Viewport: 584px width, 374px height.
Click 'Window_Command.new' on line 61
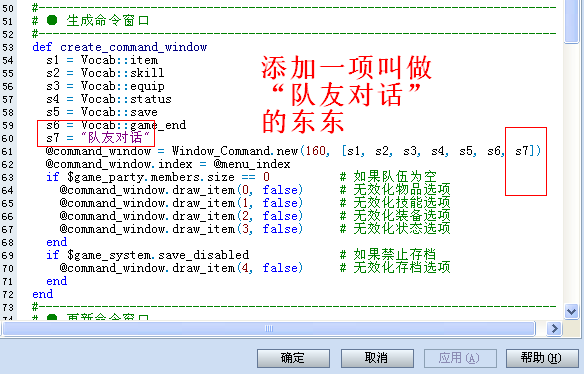(235, 151)
